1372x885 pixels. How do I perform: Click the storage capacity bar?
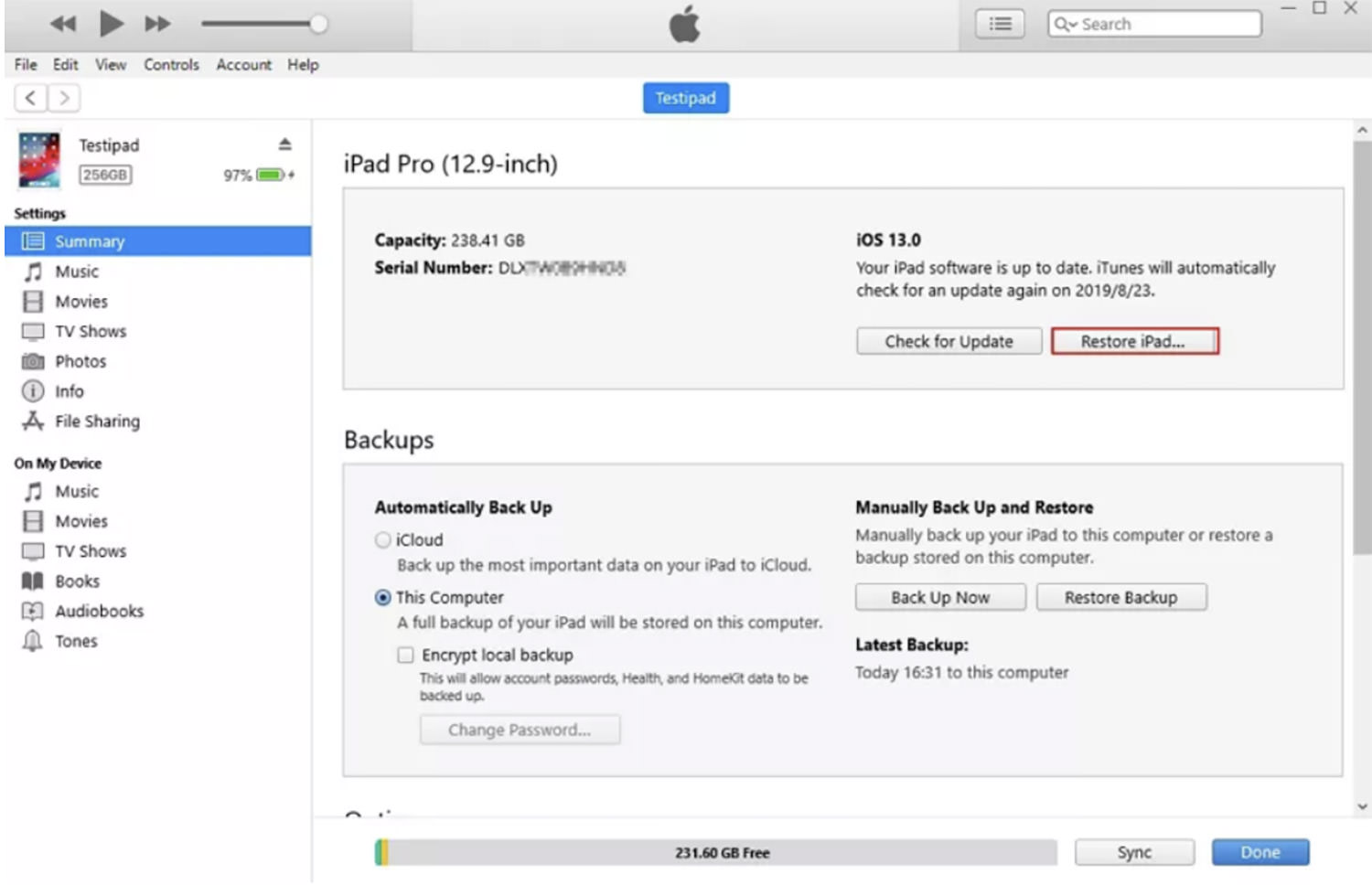point(715,852)
